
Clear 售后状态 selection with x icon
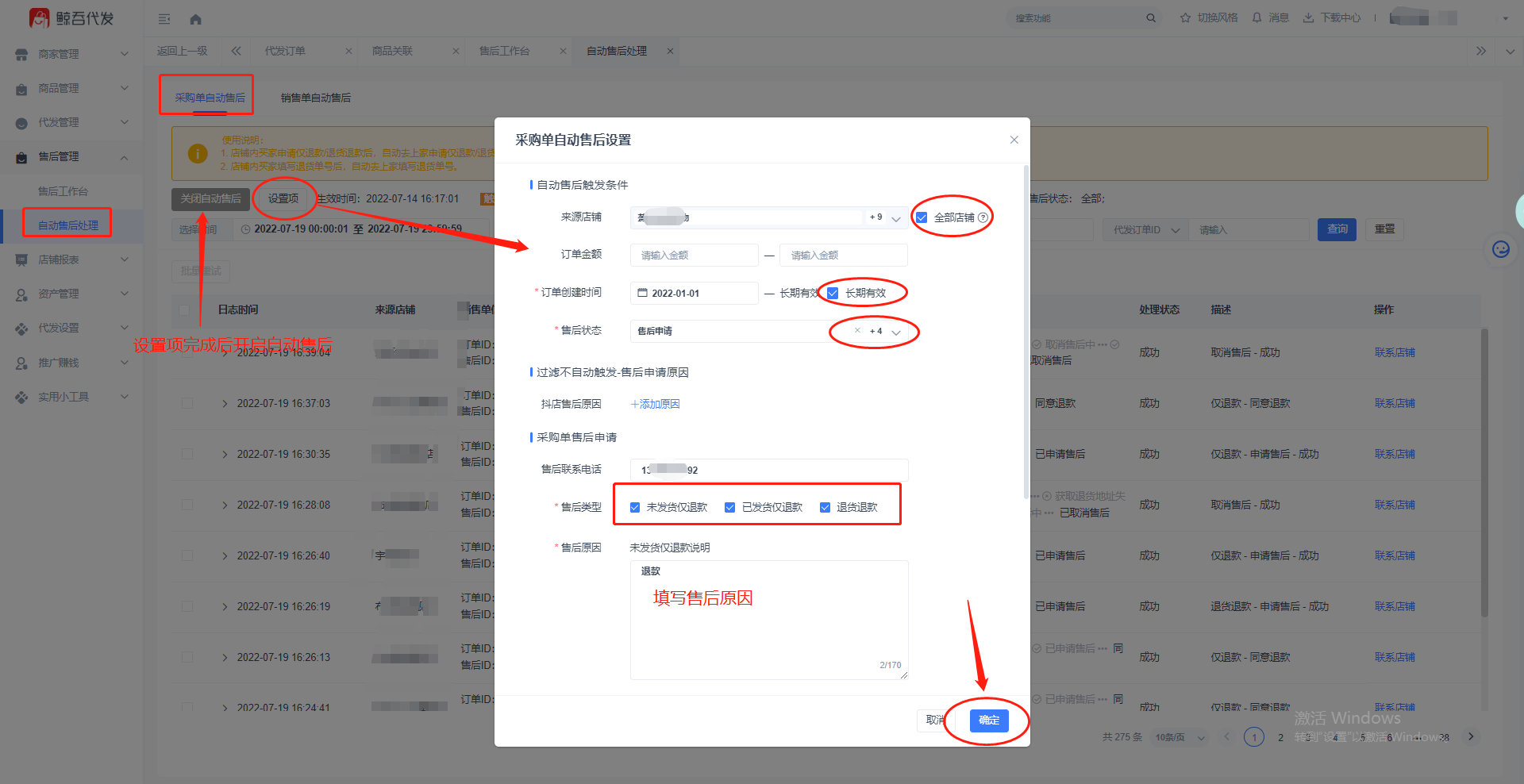coord(857,330)
